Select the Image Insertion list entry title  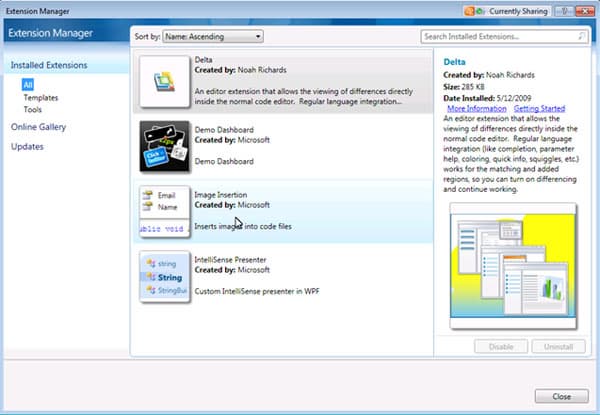pos(220,195)
